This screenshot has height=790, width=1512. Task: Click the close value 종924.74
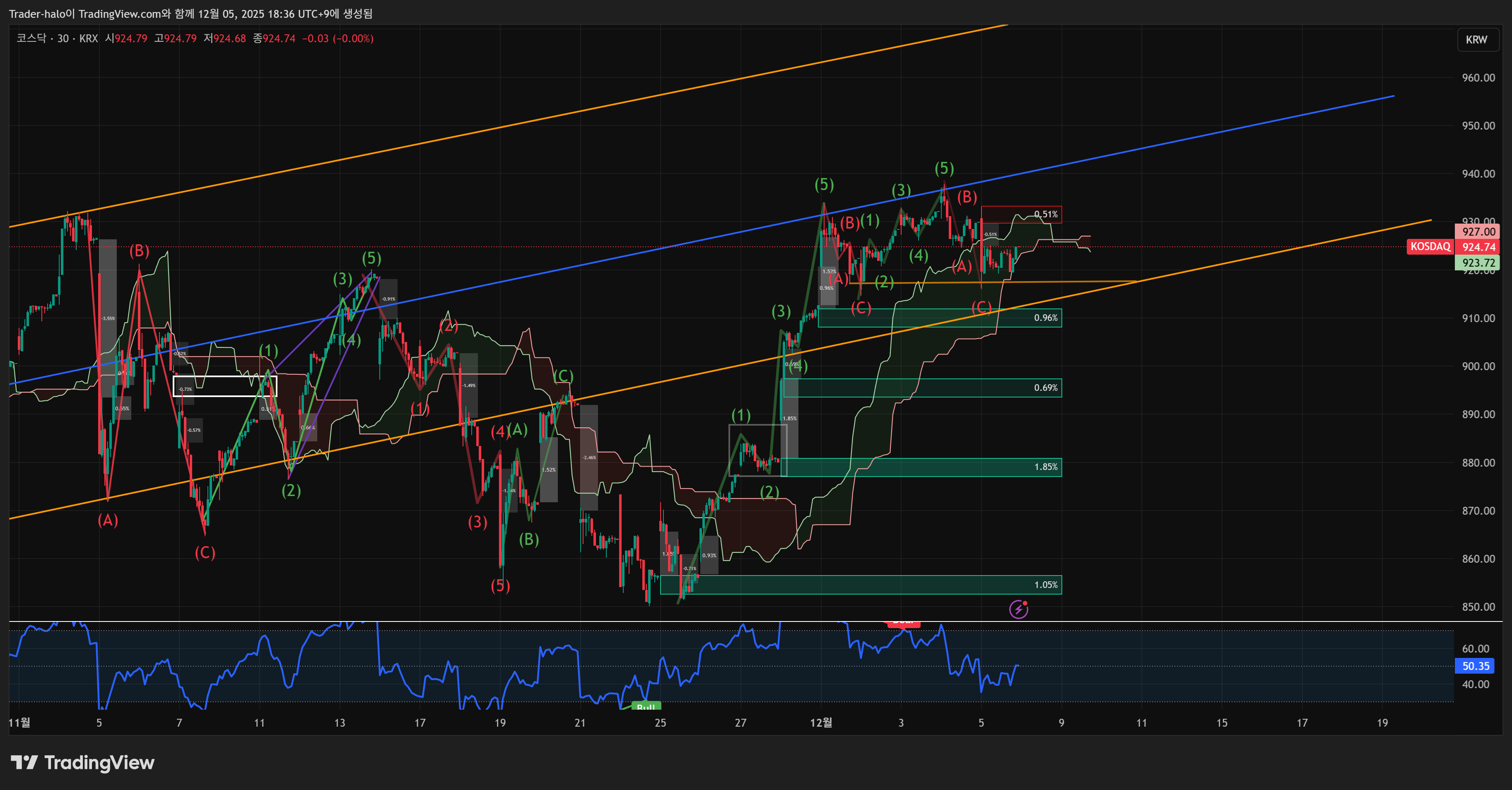click(x=273, y=39)
